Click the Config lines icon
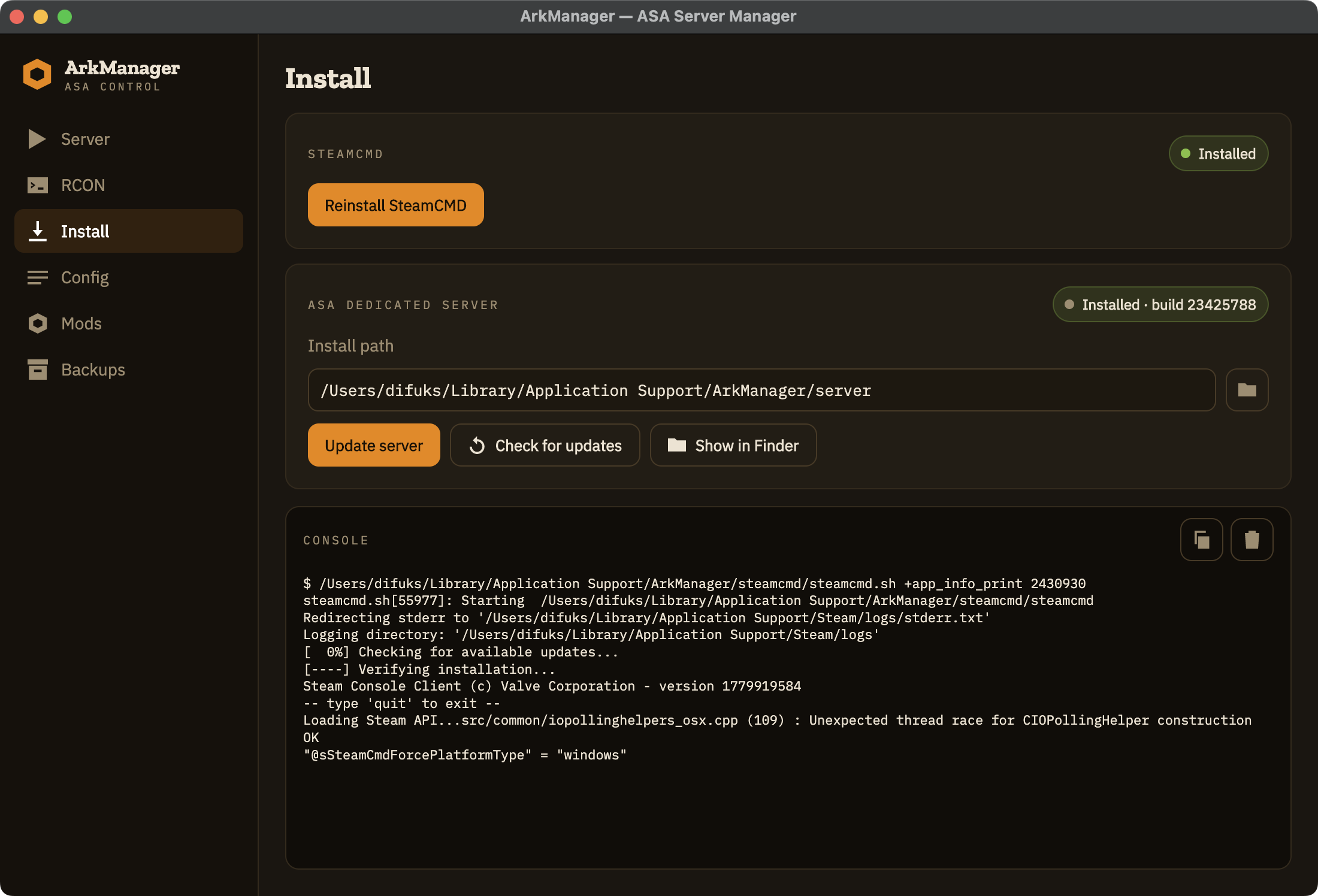This screenshot has height=896, width=1318. 38,277
